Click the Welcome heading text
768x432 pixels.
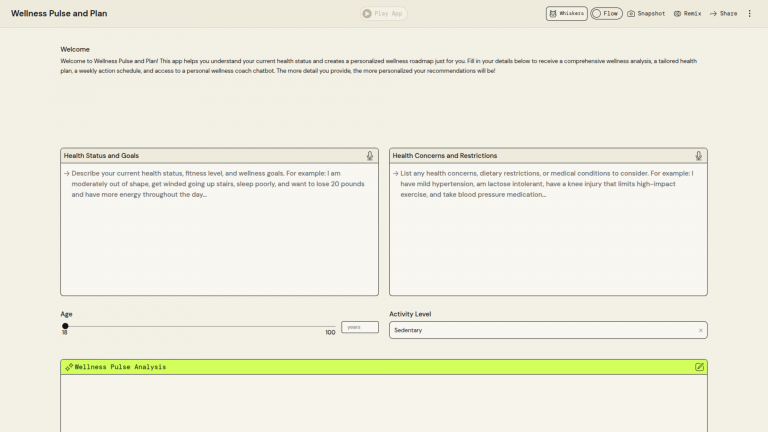click(75, 49)
